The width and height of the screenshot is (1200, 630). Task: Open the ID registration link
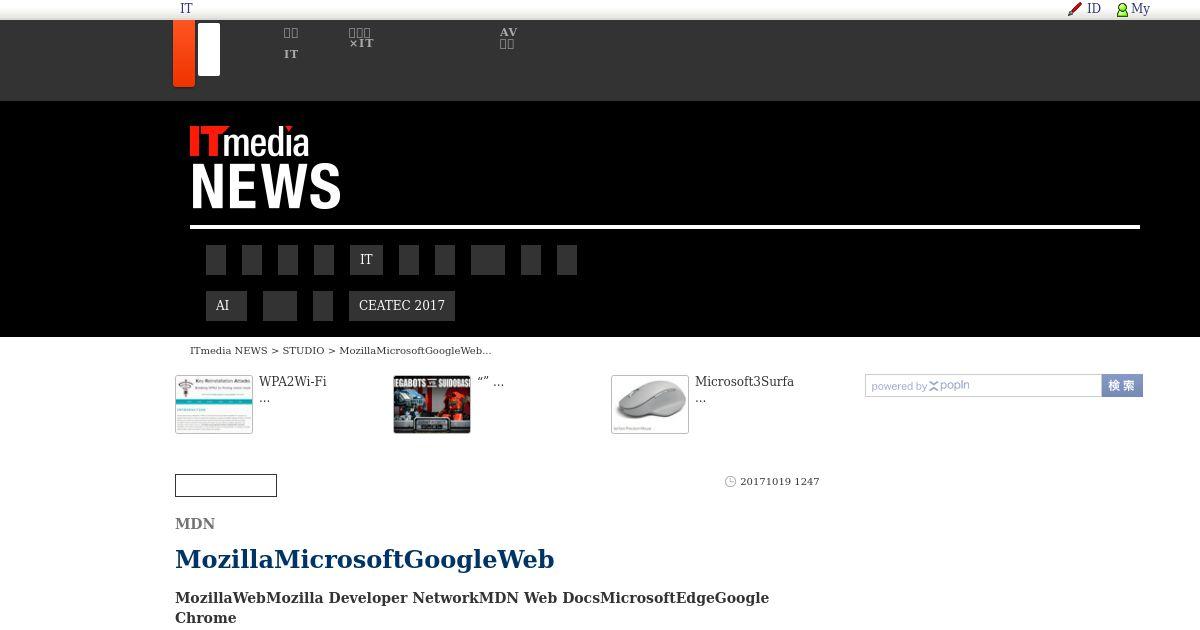pos(1093,9)
